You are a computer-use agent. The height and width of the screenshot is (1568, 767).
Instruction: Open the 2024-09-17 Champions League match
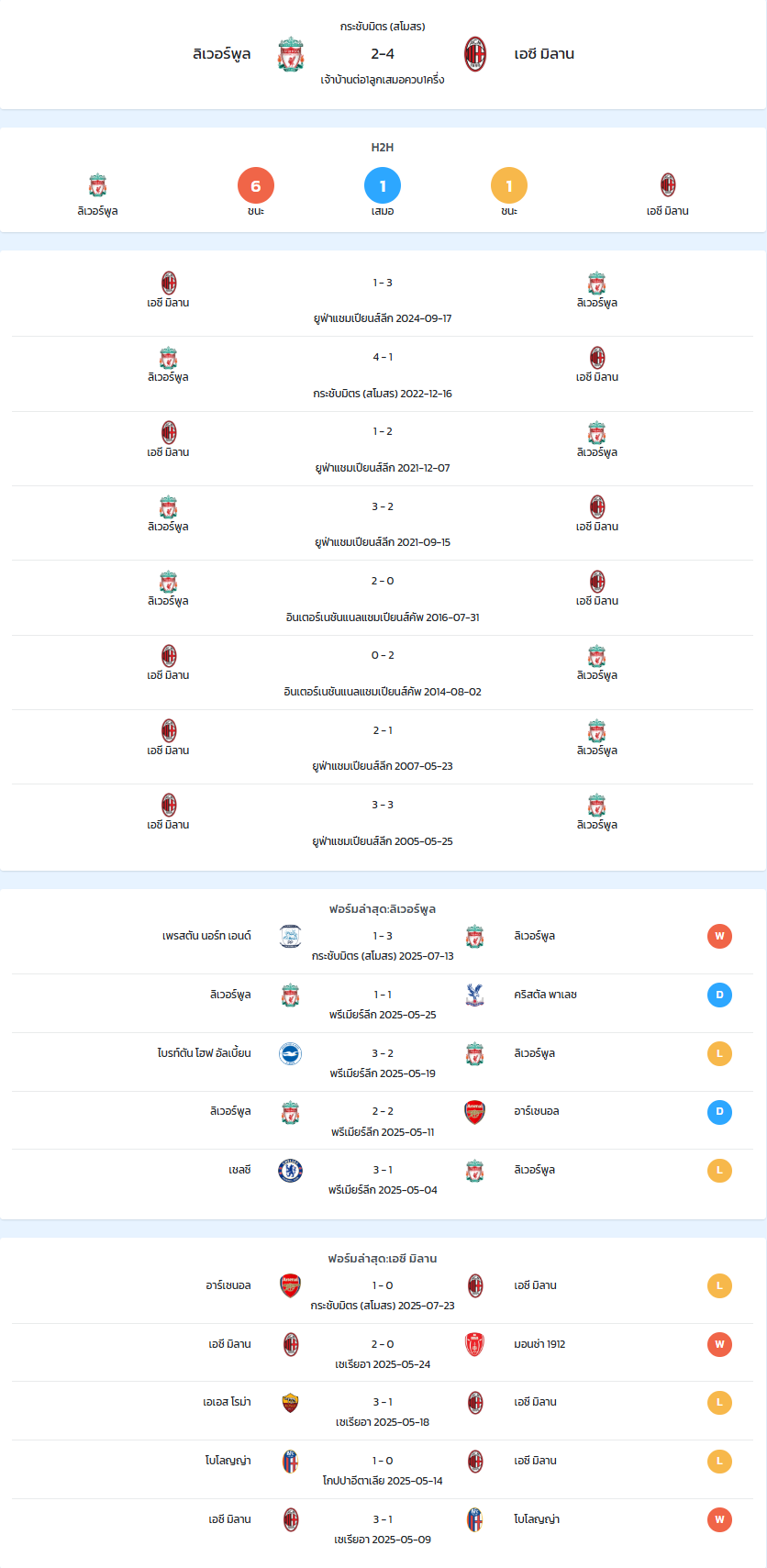(x=383, y=299)
